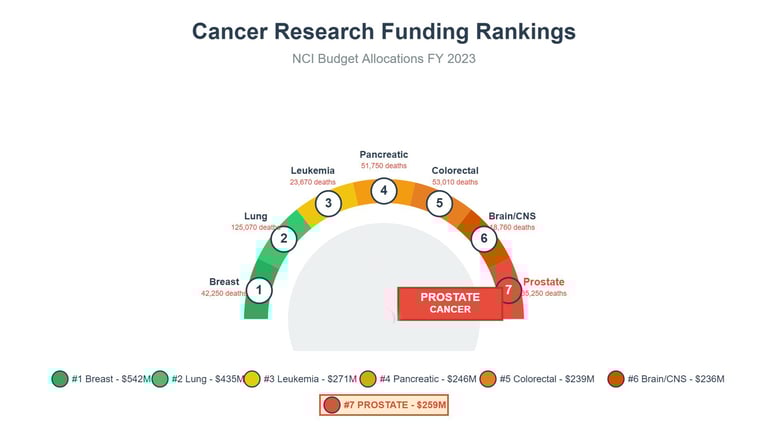Select the #2 Lung legend color circle

pos(160,379)
